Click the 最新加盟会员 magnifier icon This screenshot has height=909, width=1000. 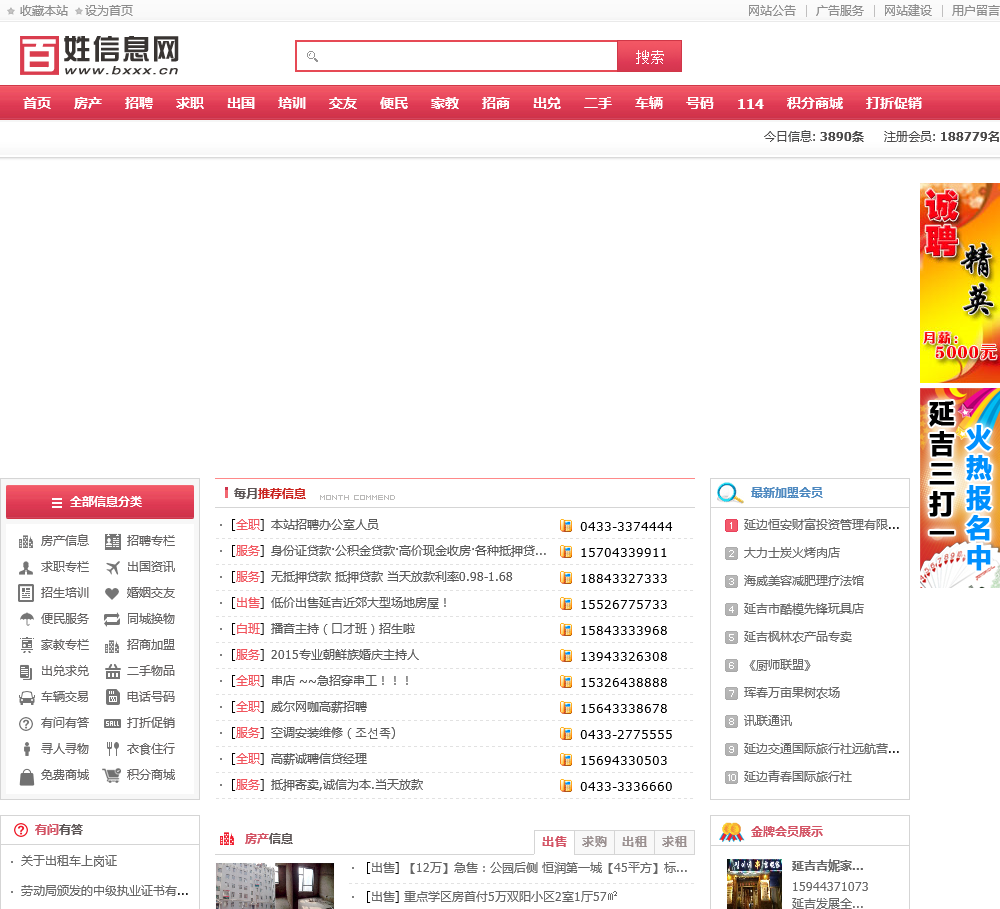(729, 493)
